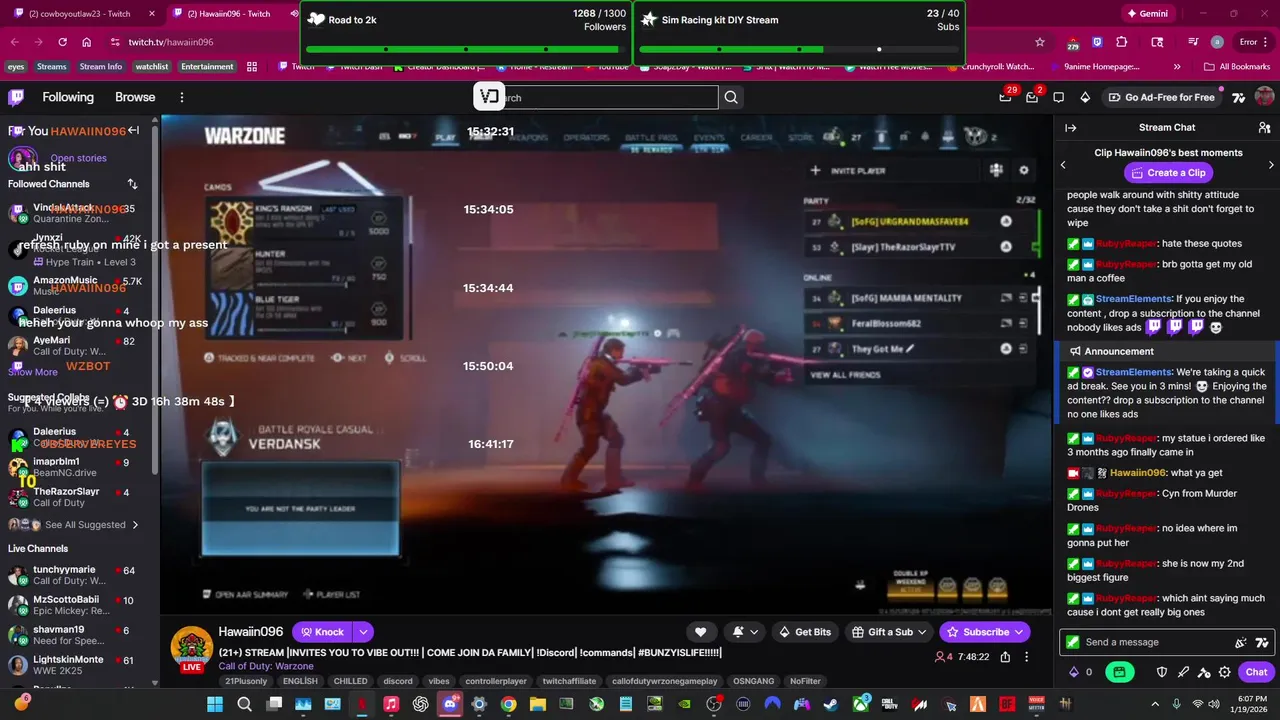The width and height of the screenshot is (1280, 720).
Task: Open Steam from the taskbar
Action: point(831,704)
